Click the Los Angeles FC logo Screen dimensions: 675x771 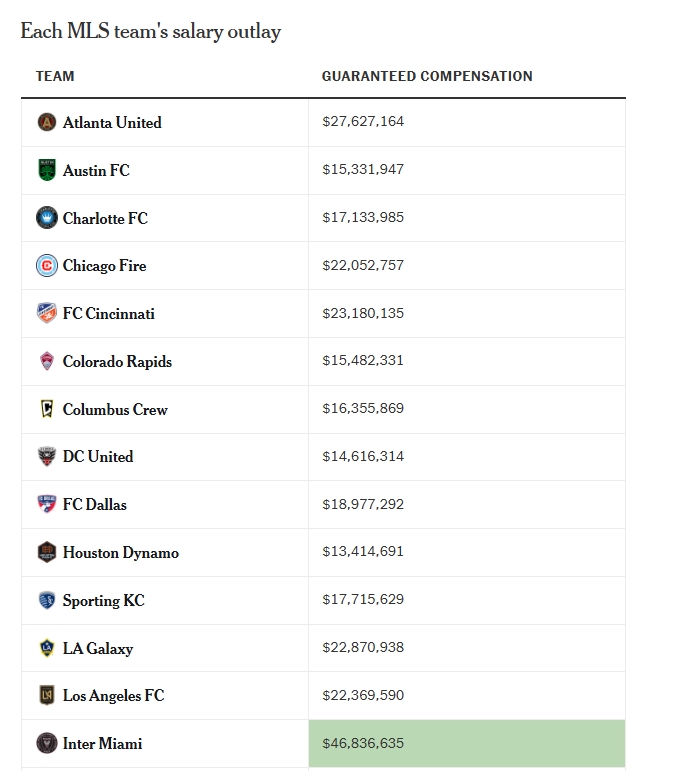pos(46,695)
